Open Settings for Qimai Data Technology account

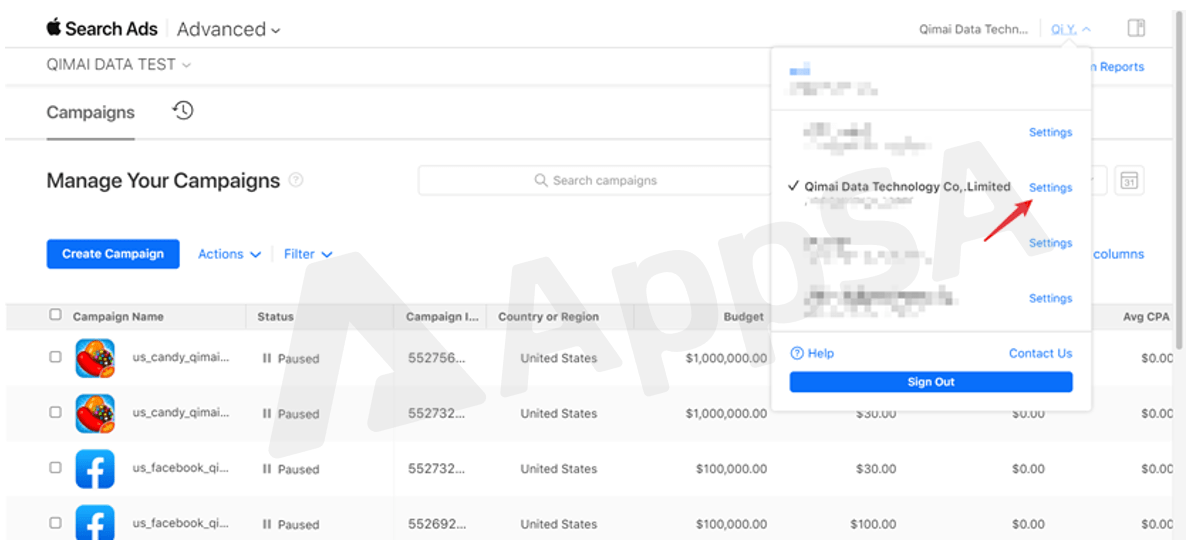1050,187
